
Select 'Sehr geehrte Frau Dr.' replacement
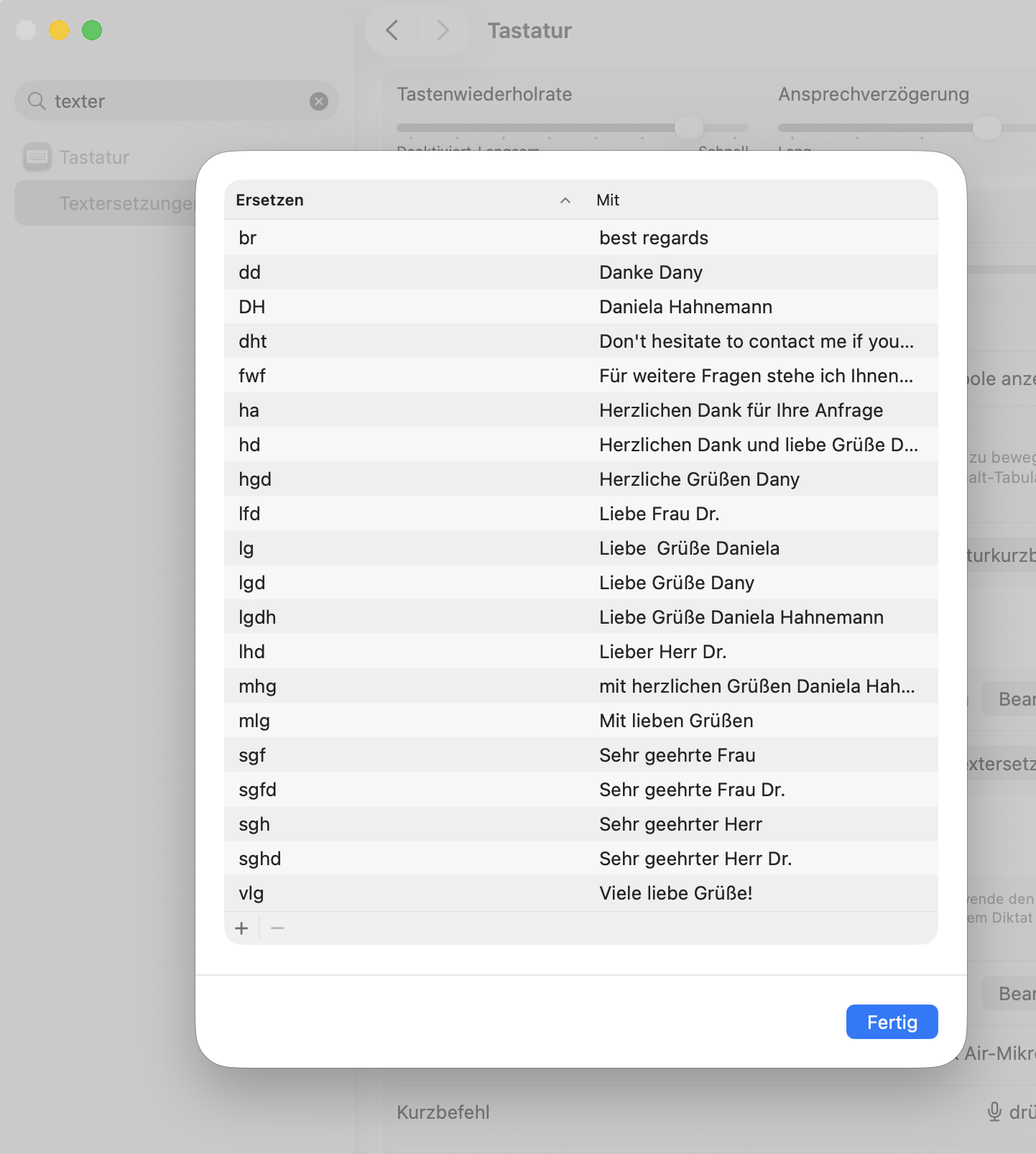tap(692, 790)
